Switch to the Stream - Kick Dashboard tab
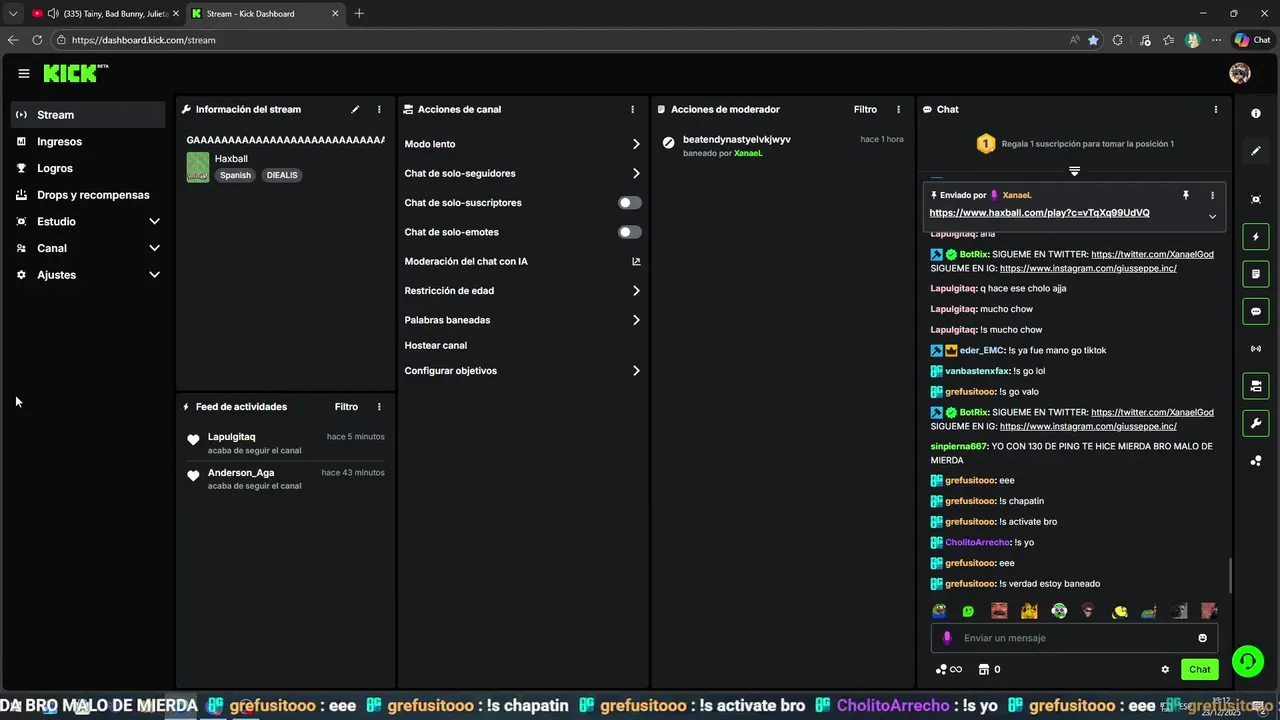The image size is (1280, 720). click(265, 13)
